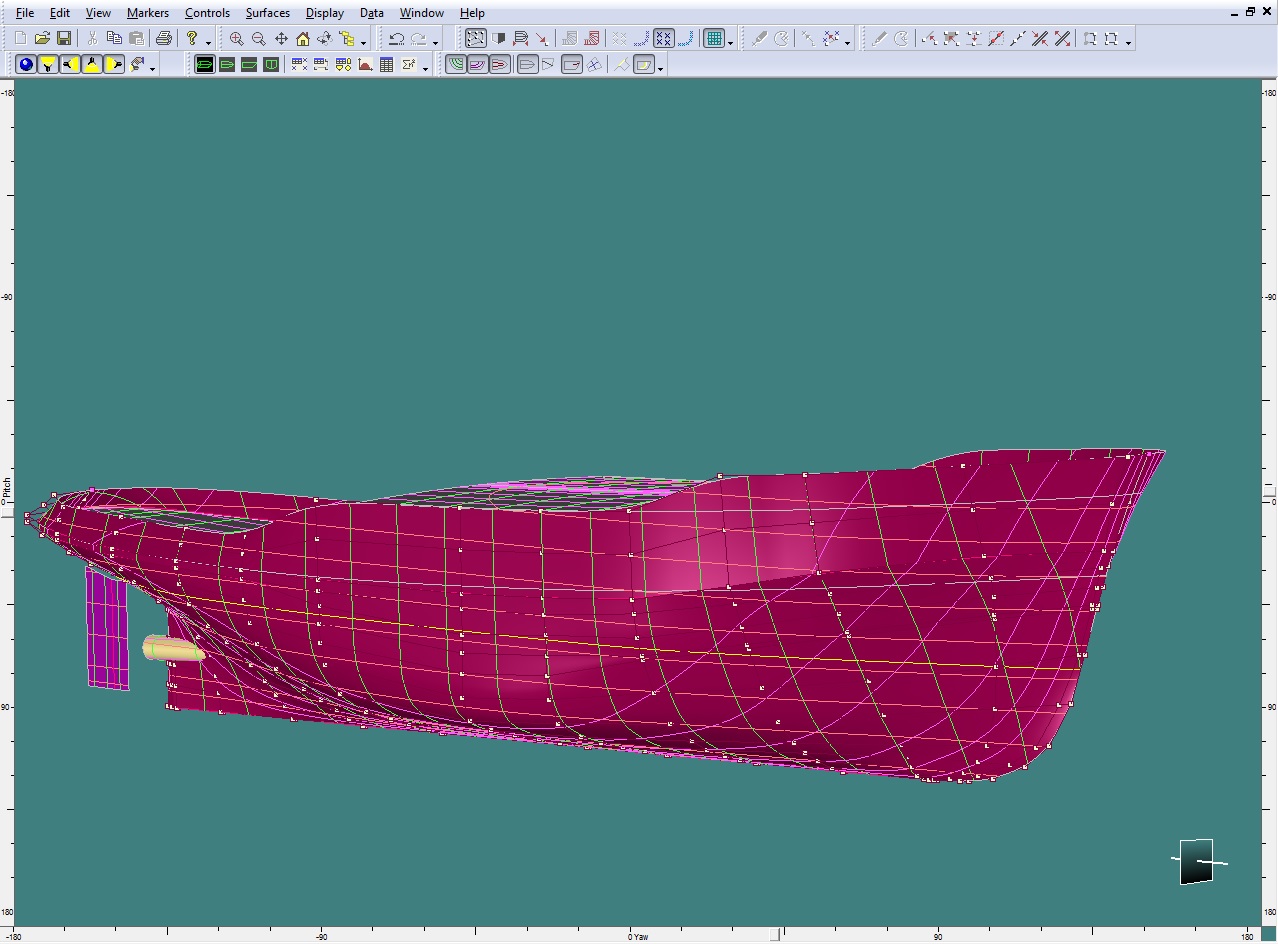Open the File menu
Image resolution: width=1278 pixels, height=944 pixels.
point(25,13)
